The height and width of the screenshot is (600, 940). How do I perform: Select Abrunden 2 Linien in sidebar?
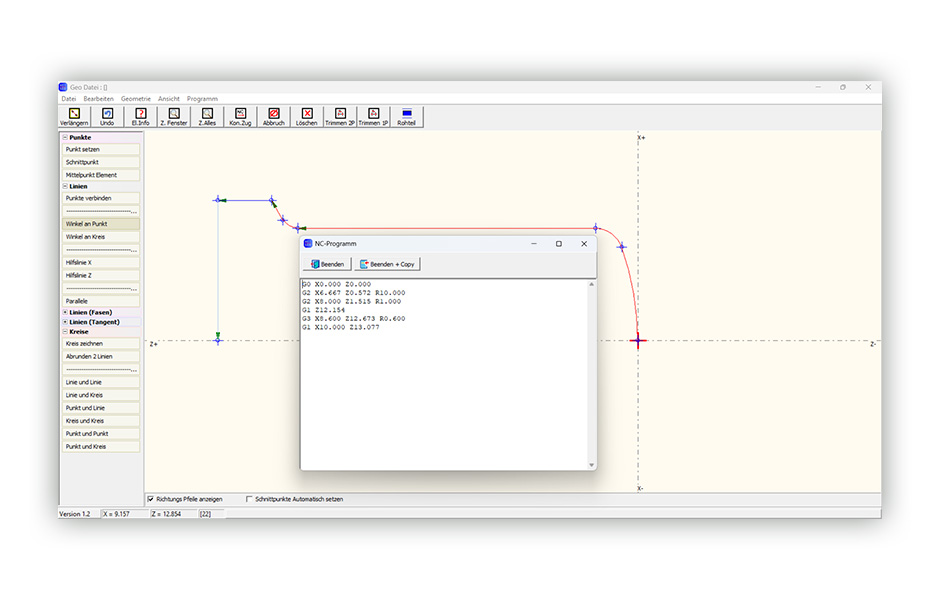[x=101, y=357]
